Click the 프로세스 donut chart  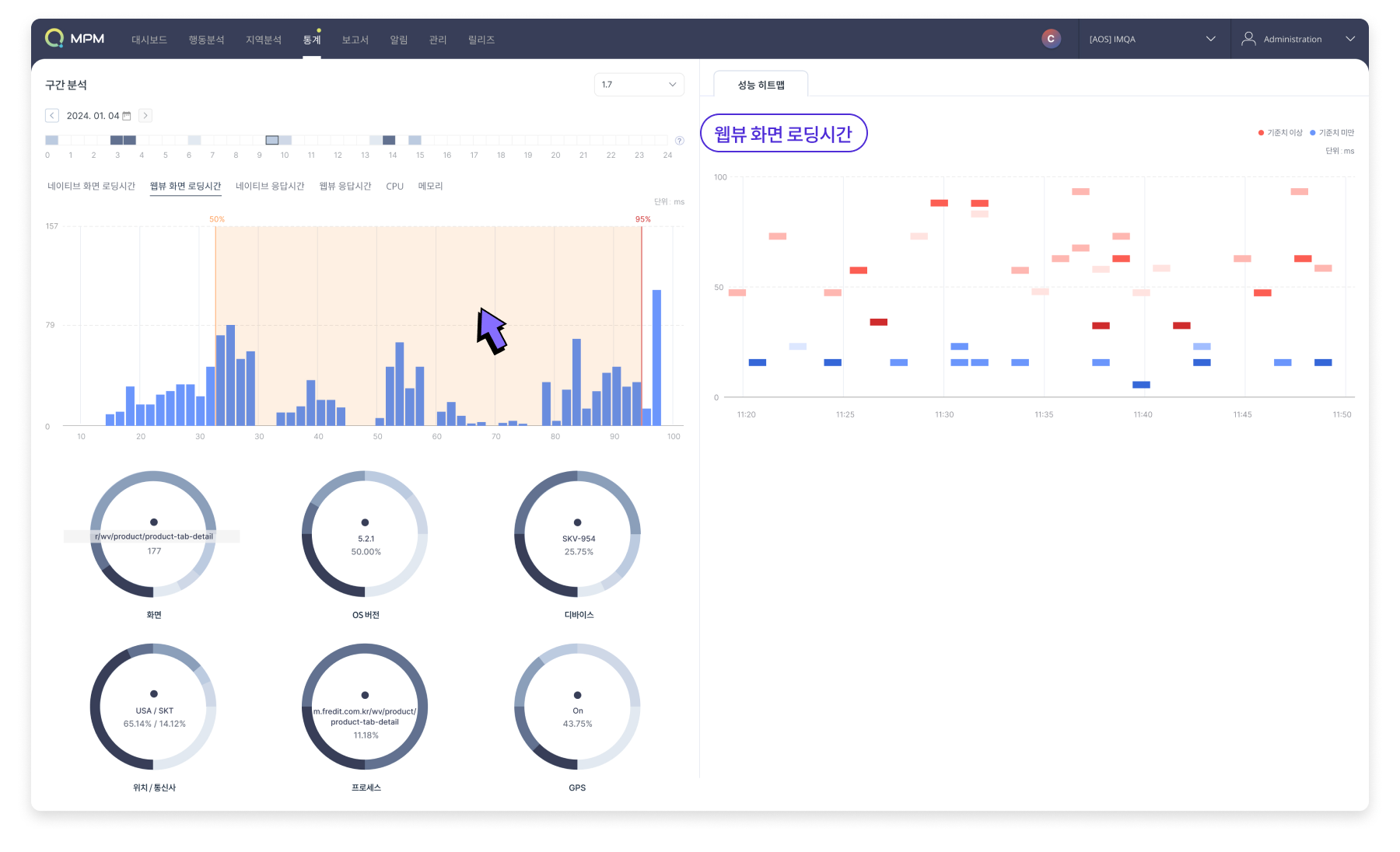pos(365,707)
